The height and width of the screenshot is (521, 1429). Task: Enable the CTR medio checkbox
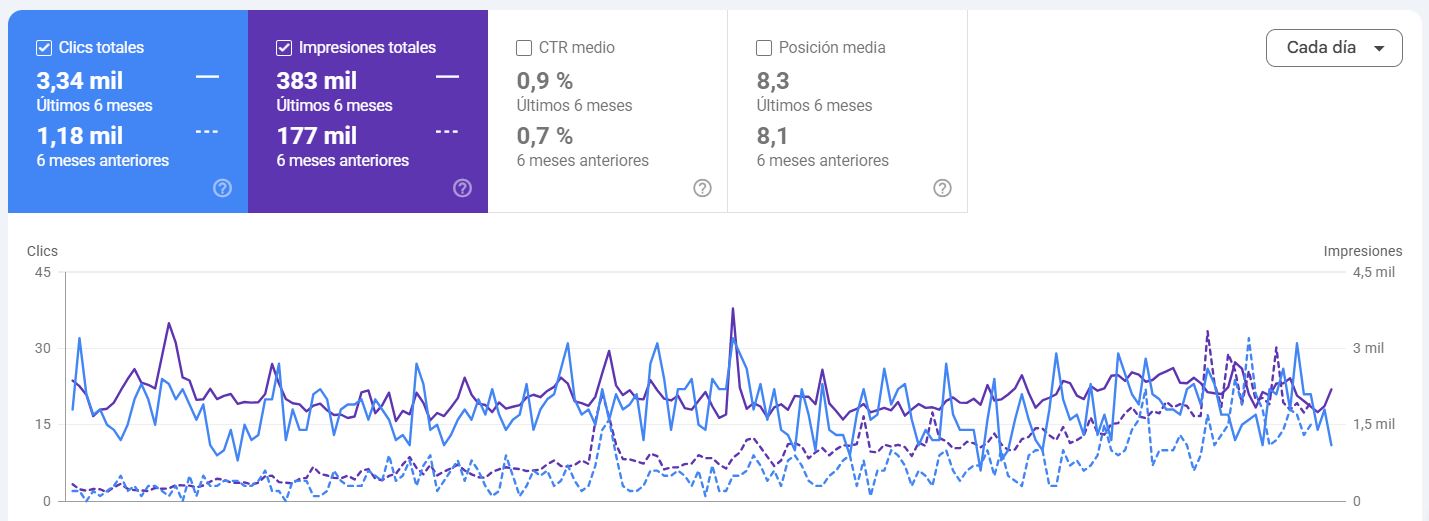click(524, 47)
